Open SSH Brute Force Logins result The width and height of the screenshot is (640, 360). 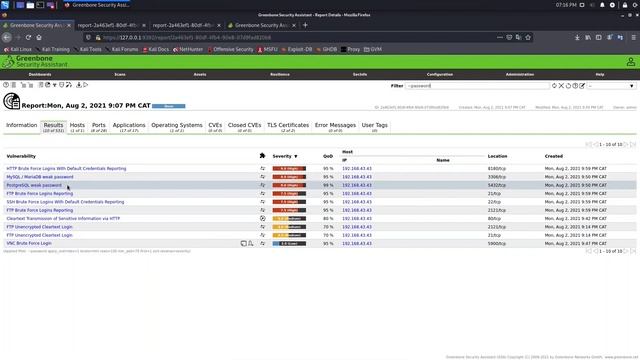pyautogui.click(x=65, y=202)
